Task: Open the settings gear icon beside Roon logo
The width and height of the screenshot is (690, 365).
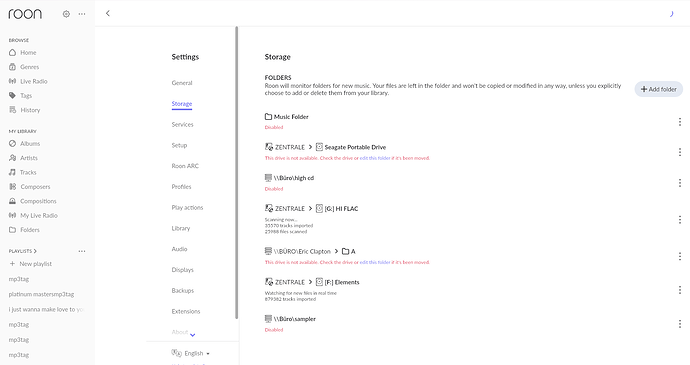Action: (66, 14)
